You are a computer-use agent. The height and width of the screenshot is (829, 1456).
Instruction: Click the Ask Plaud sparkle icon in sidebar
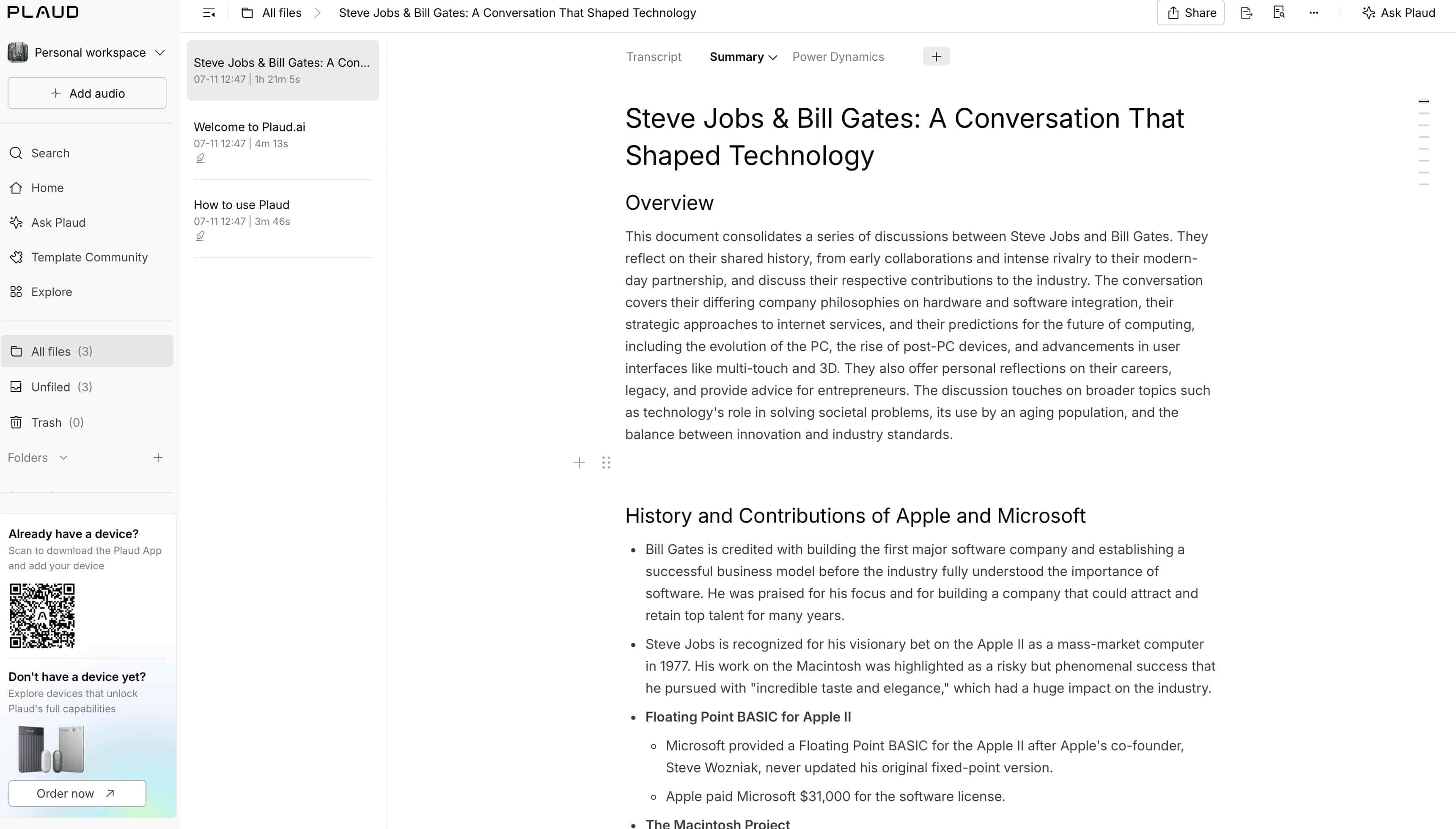coord(16,222)
